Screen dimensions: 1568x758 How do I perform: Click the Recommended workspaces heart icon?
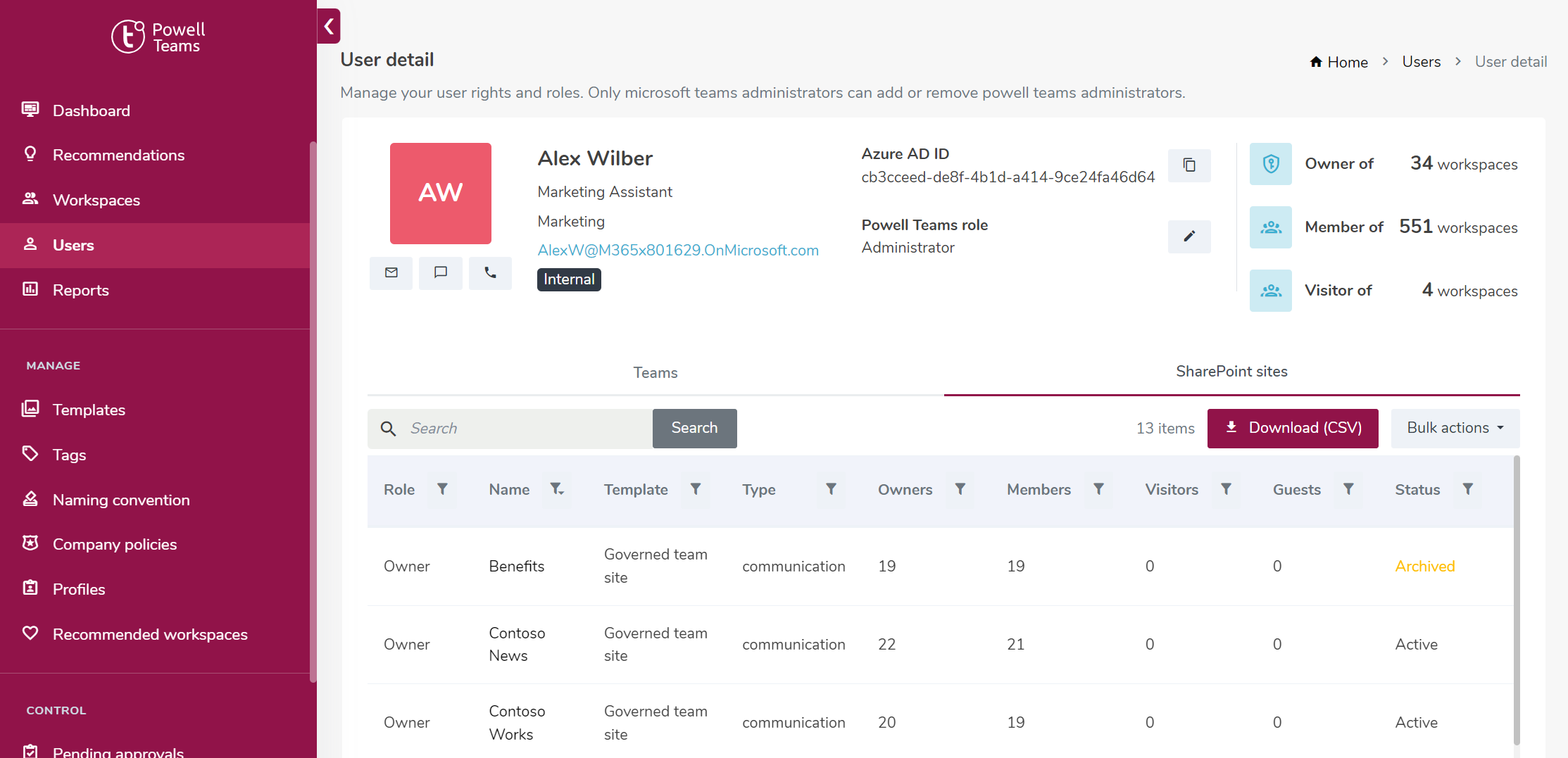point(30,633)
